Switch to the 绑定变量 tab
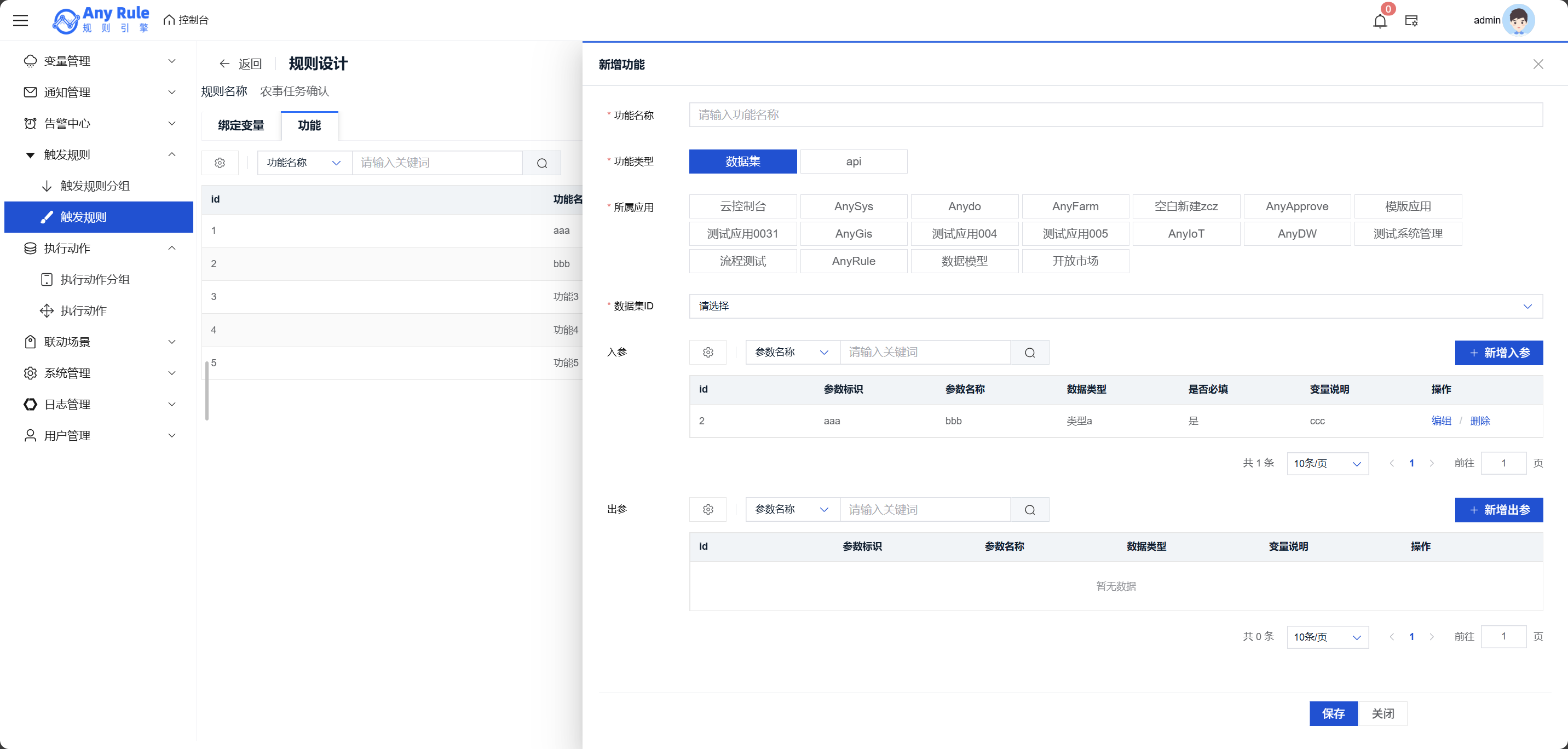 241,125
